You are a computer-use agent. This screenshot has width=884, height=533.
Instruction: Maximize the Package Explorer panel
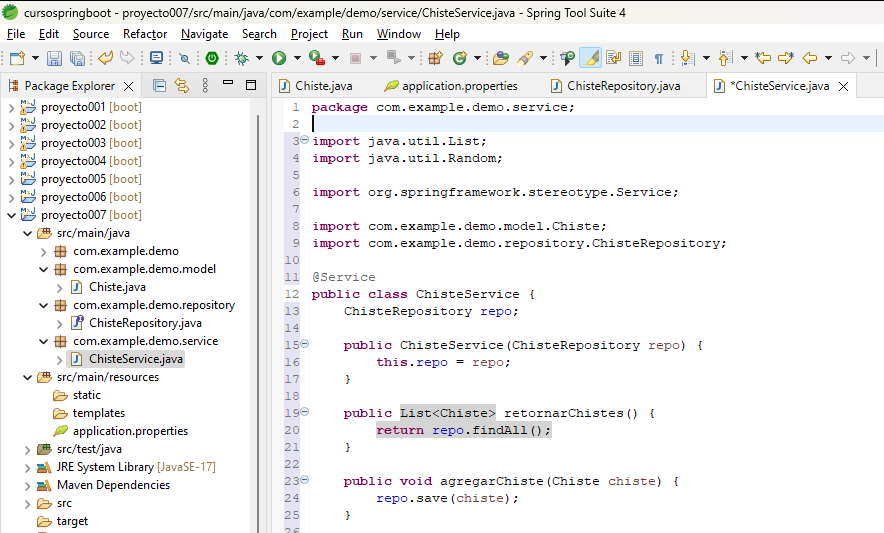click(251, 85)
